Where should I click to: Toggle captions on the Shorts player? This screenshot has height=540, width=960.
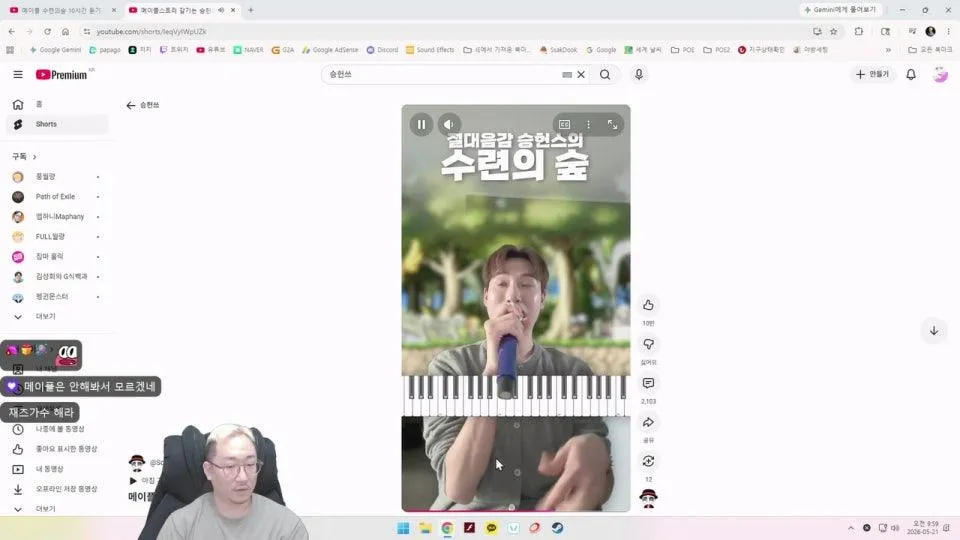tap(564, 124)
